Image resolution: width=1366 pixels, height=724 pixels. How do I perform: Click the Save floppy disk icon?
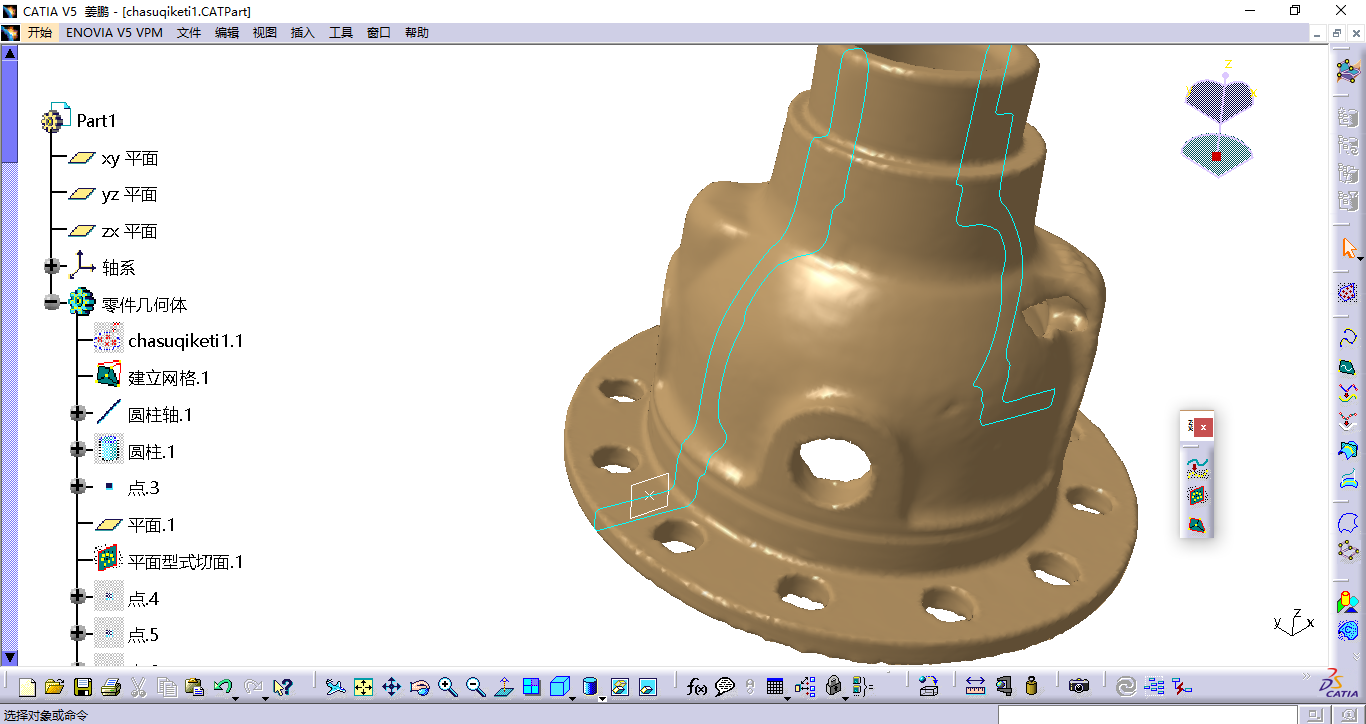click(83, 687)
